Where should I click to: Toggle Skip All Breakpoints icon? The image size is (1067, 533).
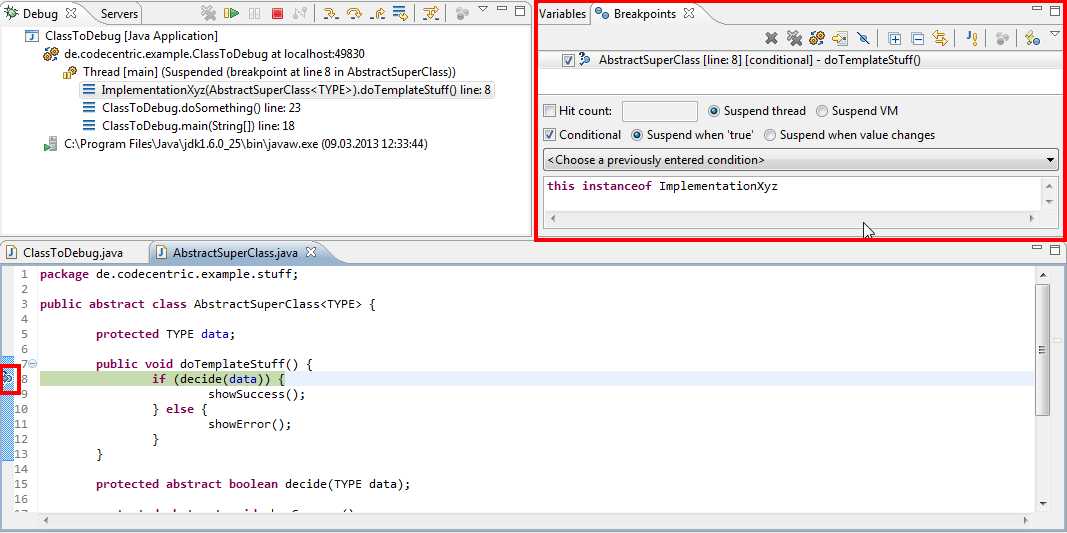point(863,38)
